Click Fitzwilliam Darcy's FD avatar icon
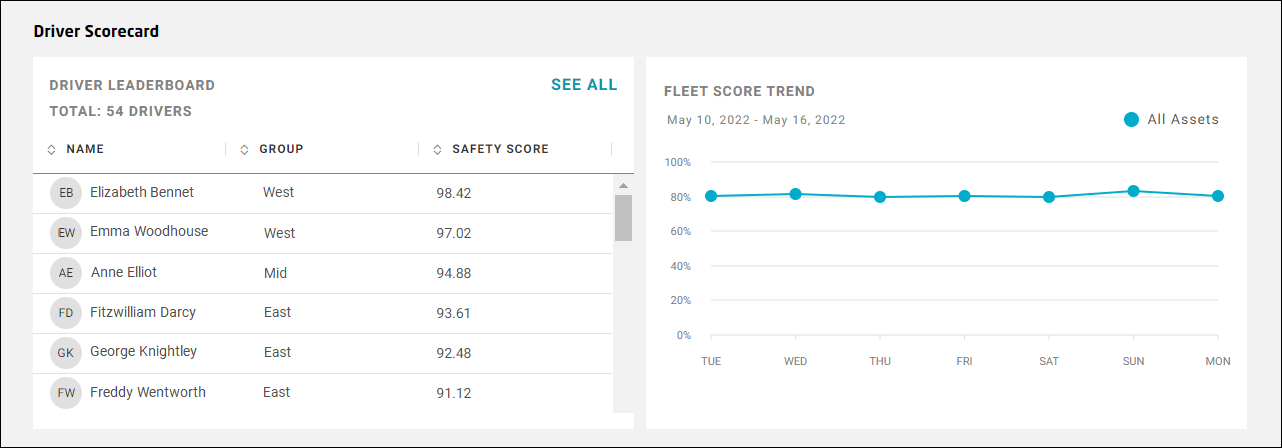The height and width of the screenshot is (448, 1282). coord(66,313)
